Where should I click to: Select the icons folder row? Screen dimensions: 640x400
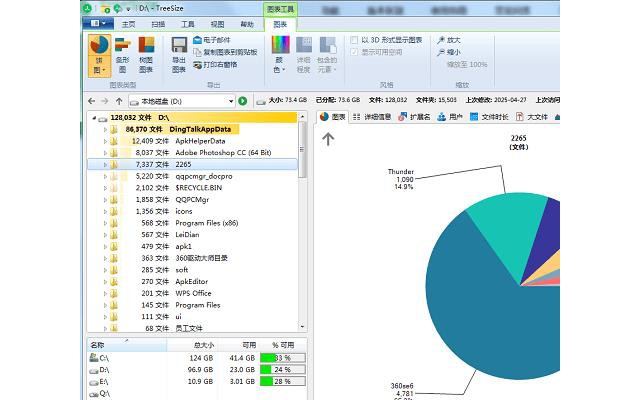193,211
